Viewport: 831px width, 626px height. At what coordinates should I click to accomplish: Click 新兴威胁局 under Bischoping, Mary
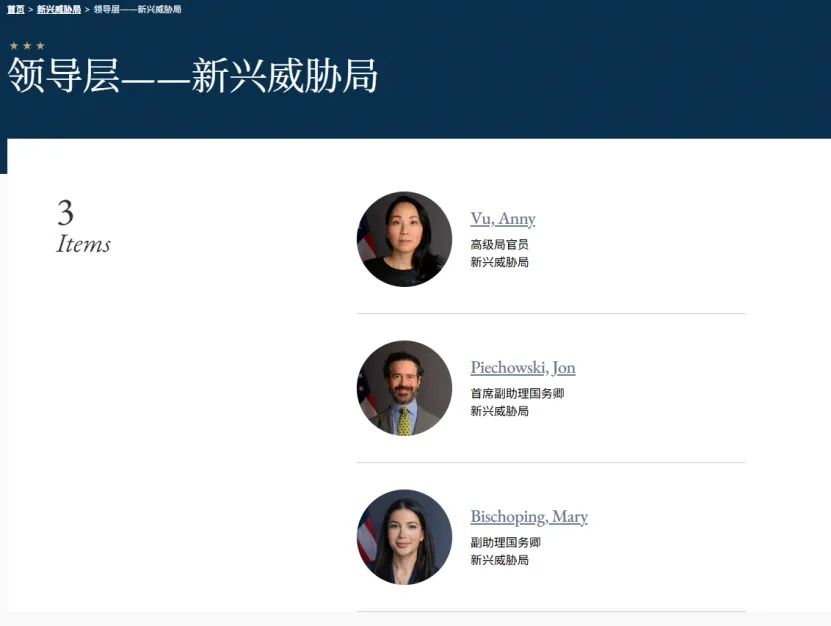pos(499,560)
